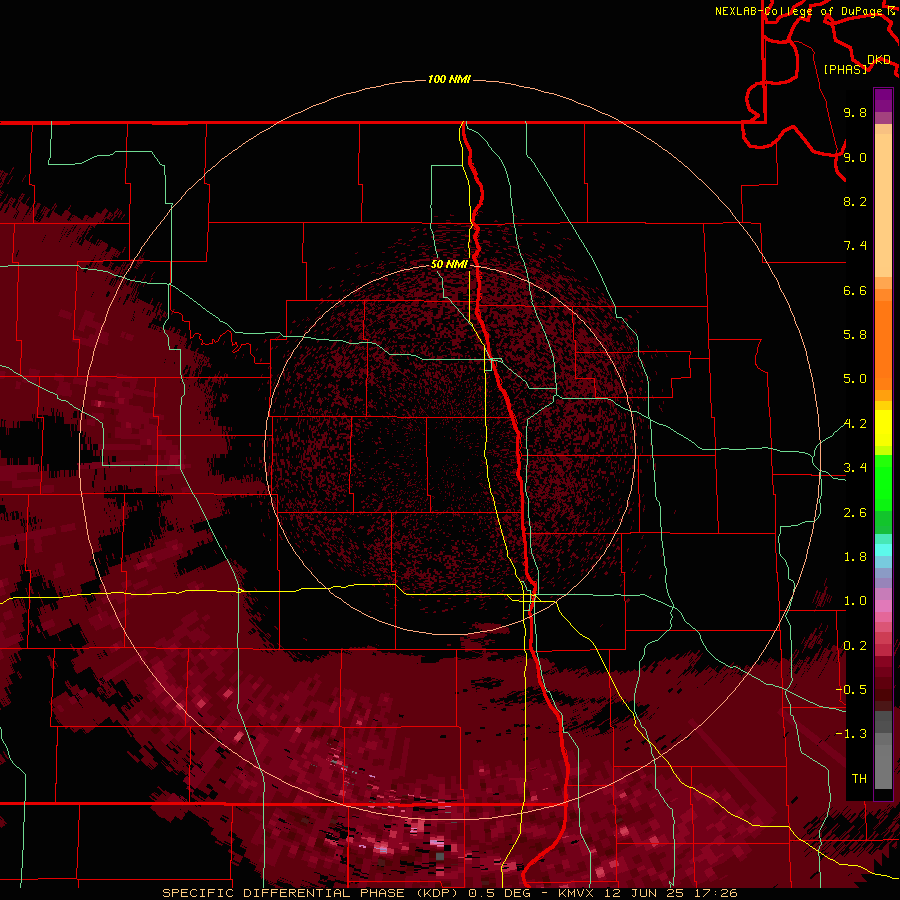
Task: Pick the yellow segment of the color bar
Action: (883, 428)
